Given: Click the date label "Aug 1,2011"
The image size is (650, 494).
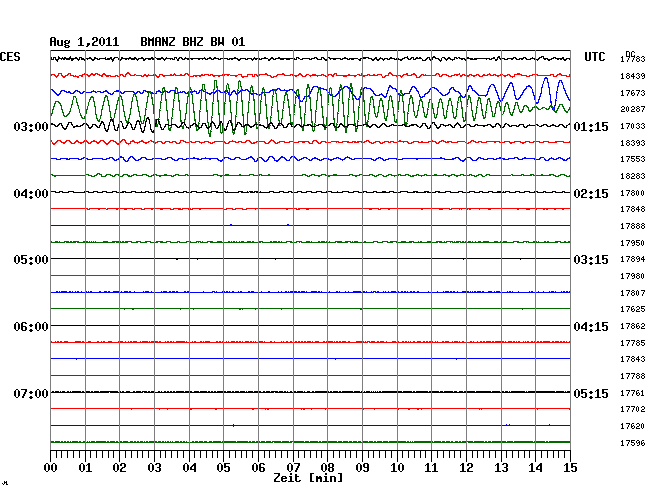Looking at the screenshot, I should (84, 42).
